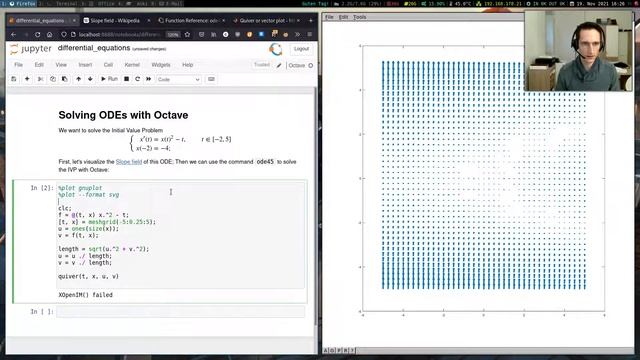Toggle autoscale 'A' button in plot window
Viewport: 640px width, 360px height.
click(x=326, y=350)
